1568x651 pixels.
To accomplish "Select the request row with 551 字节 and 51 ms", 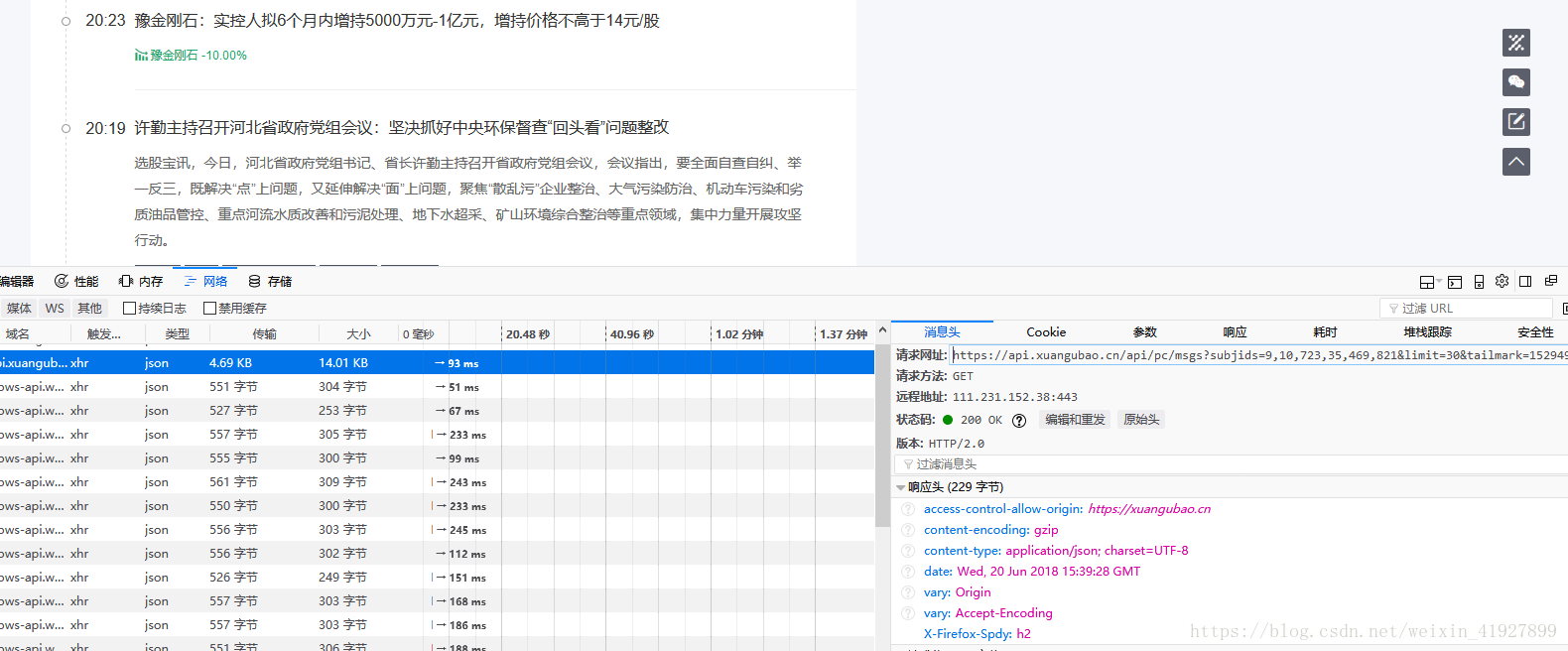I will coord(437,387).
